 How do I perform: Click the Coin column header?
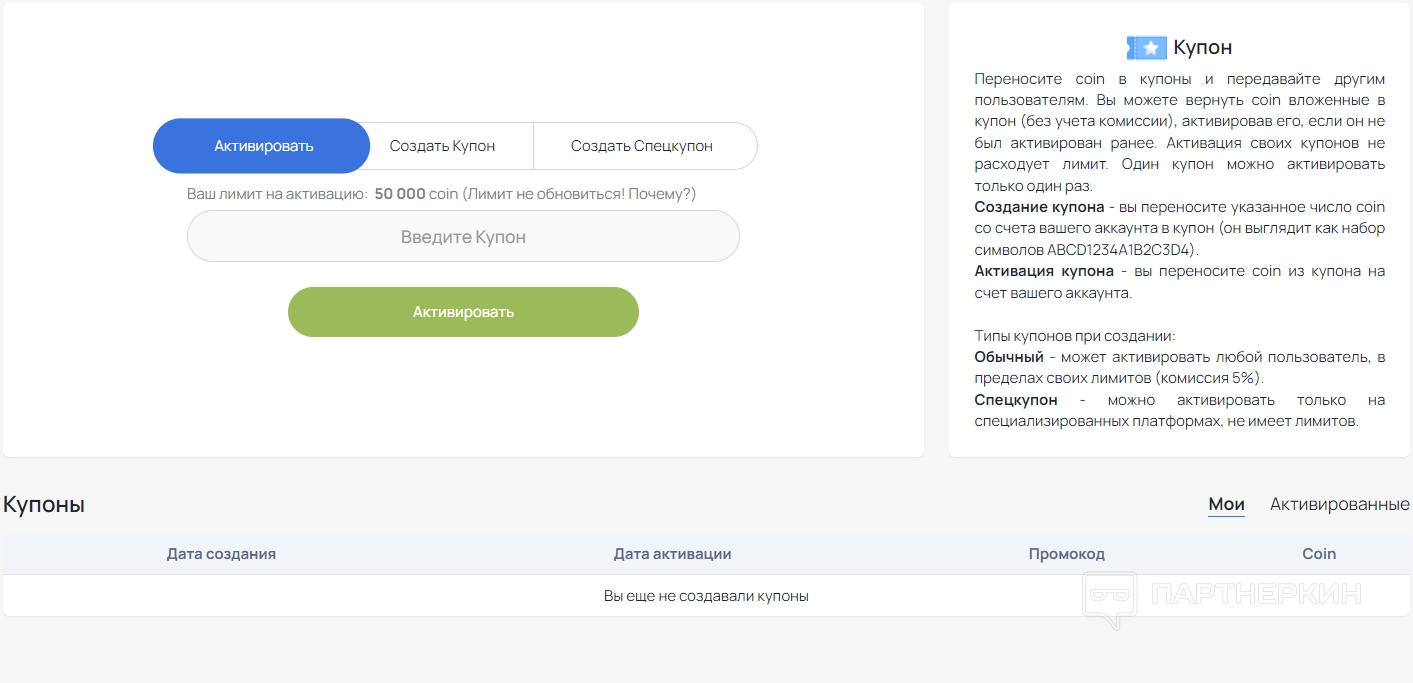1318,554
